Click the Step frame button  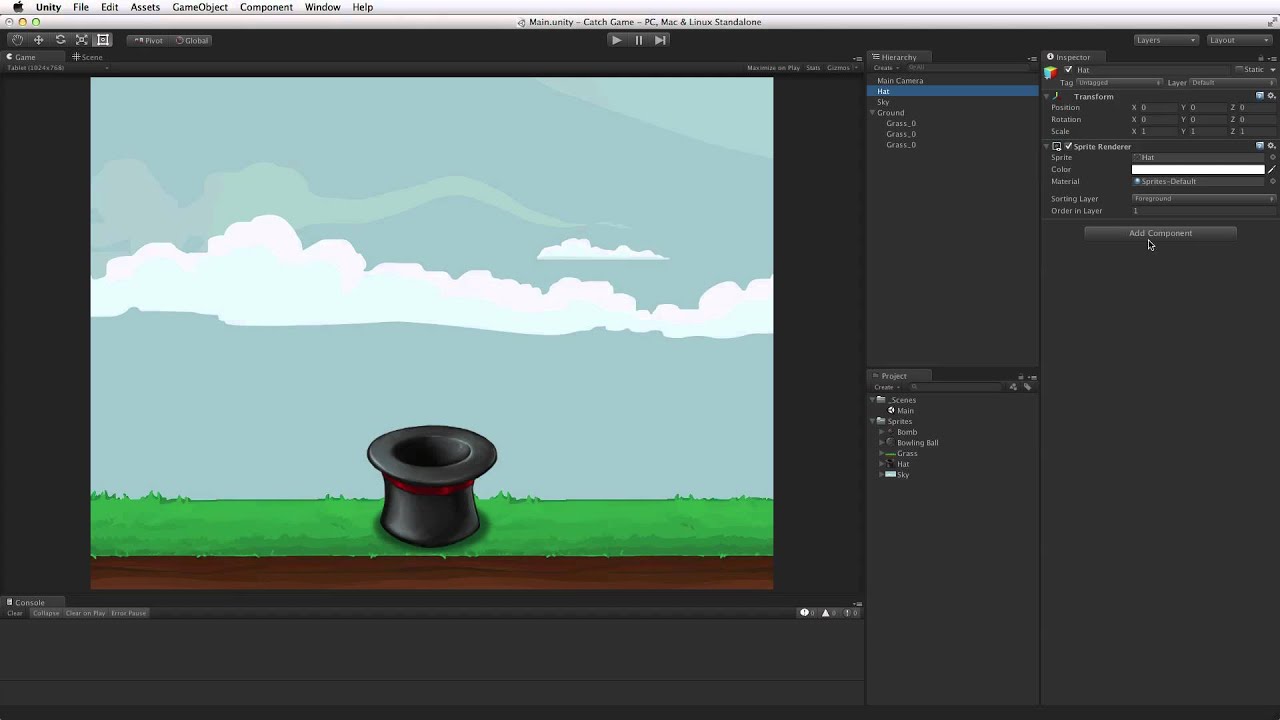click(660, 40)
